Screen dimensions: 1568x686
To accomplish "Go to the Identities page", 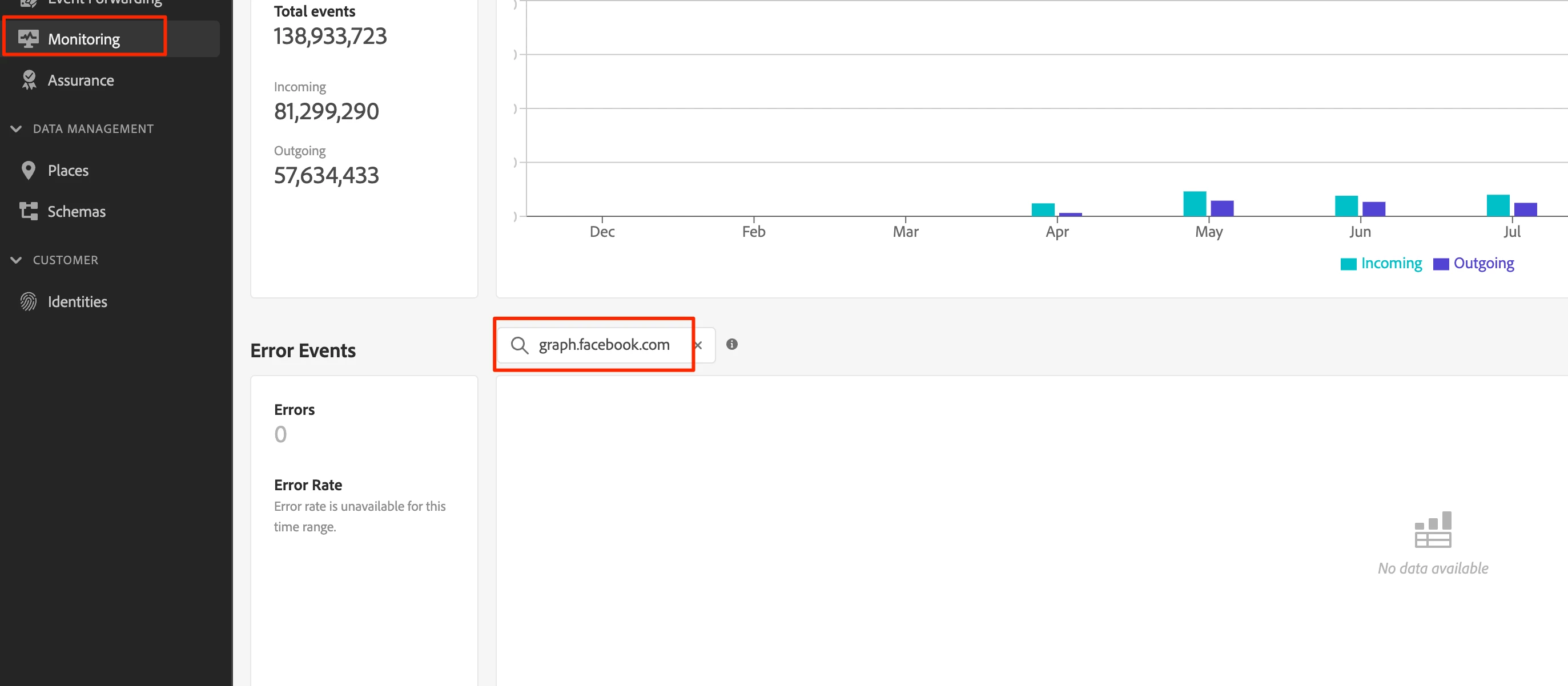I will 77,302.
